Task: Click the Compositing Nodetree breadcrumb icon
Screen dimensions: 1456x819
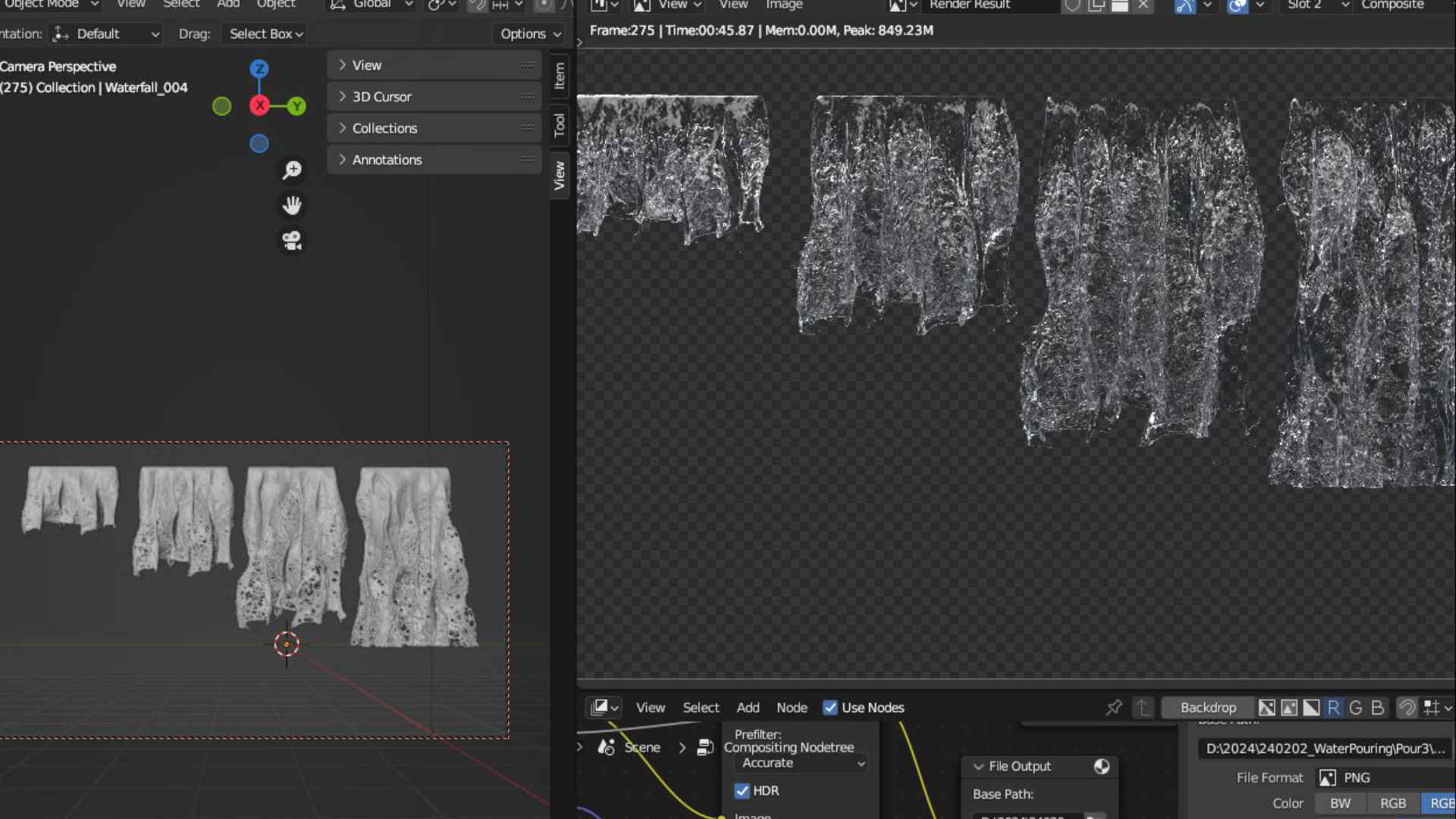Action: 705,748
